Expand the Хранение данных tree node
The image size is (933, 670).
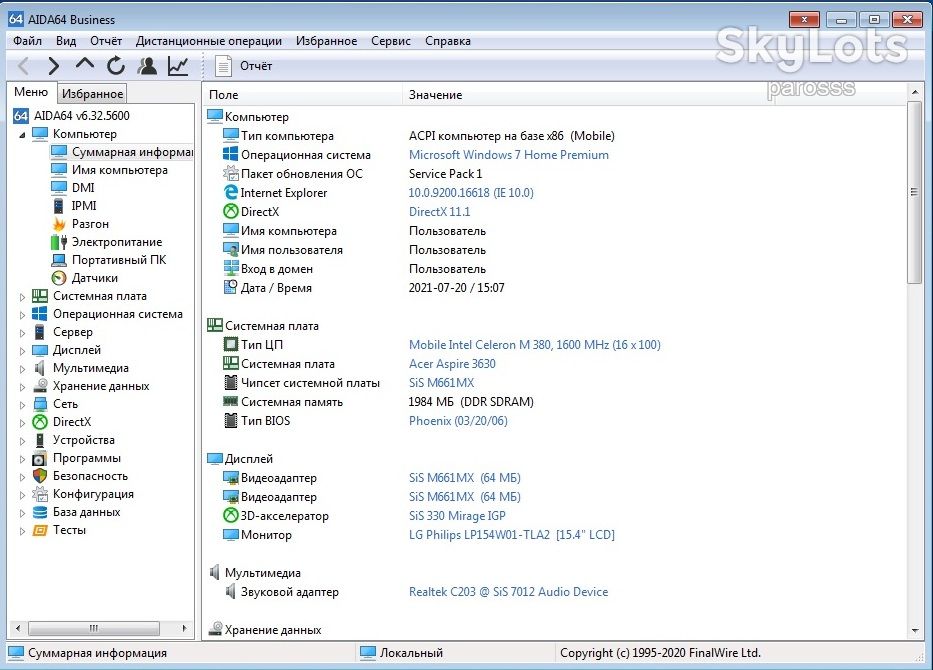22,386
